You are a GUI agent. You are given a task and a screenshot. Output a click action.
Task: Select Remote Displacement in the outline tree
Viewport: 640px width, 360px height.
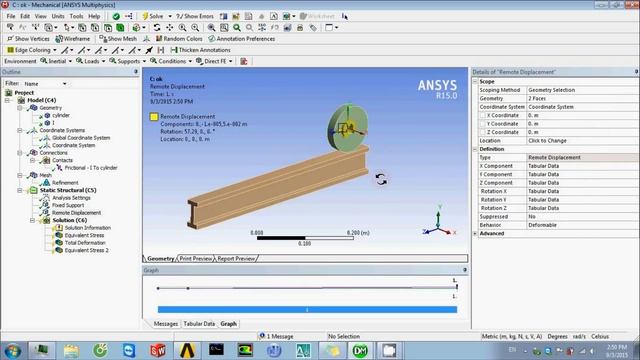point(76,213)
